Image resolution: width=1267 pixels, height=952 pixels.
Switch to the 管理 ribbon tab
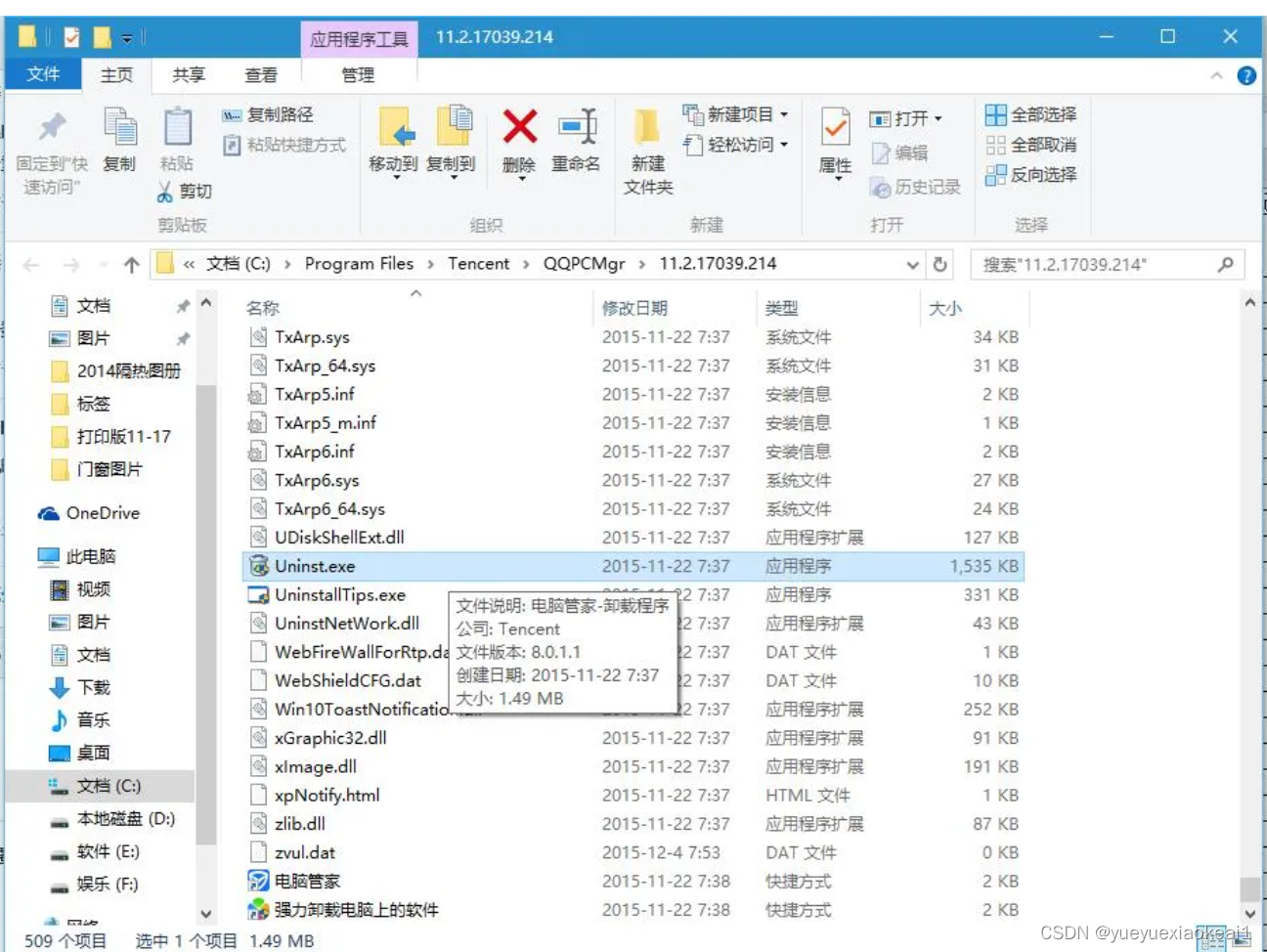tap(358, 74)
